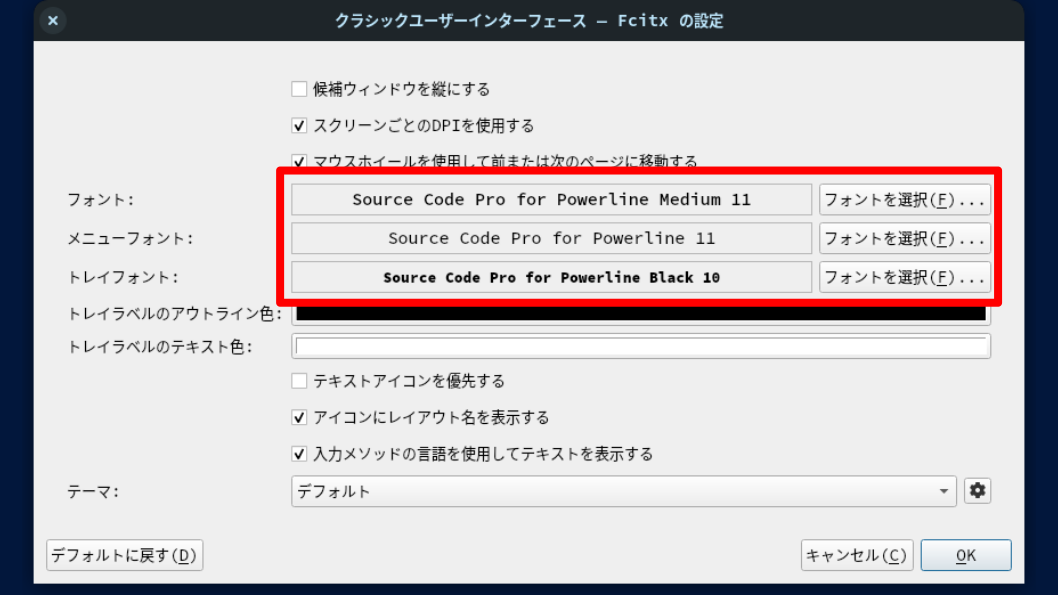
Task: Expand the テーマ dropdown showing デフォルト
Action: tap(624, 491)
